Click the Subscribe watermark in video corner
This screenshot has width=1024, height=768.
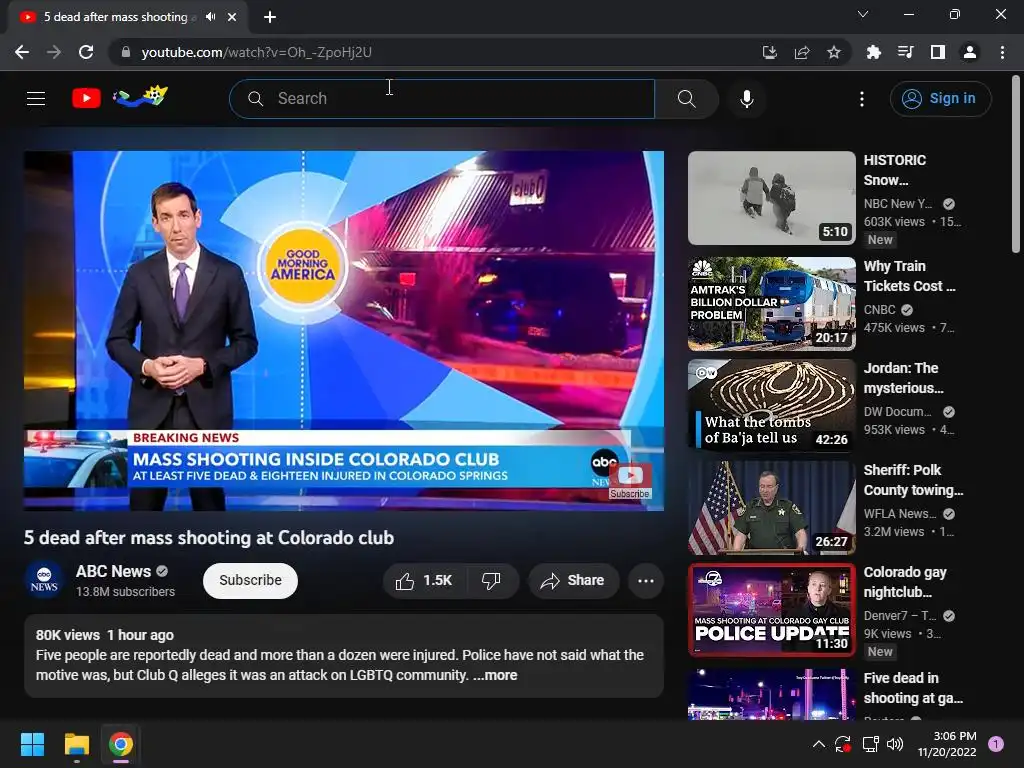(x=630, y=483)
